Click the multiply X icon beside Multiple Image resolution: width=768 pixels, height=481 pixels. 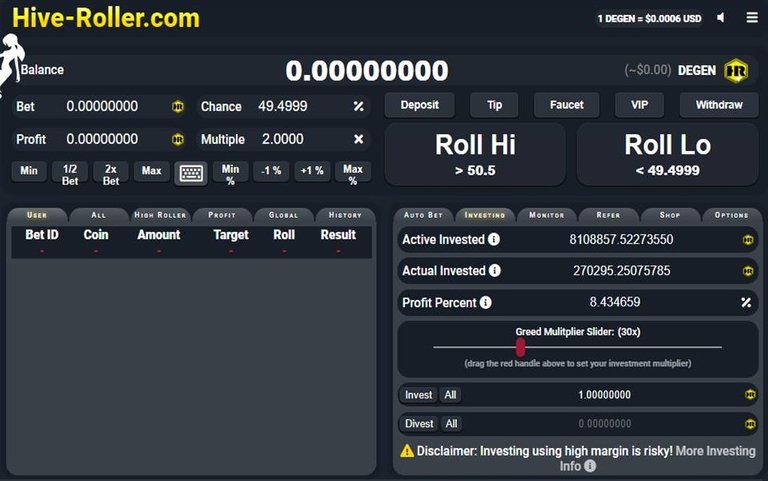pos(359,139)
